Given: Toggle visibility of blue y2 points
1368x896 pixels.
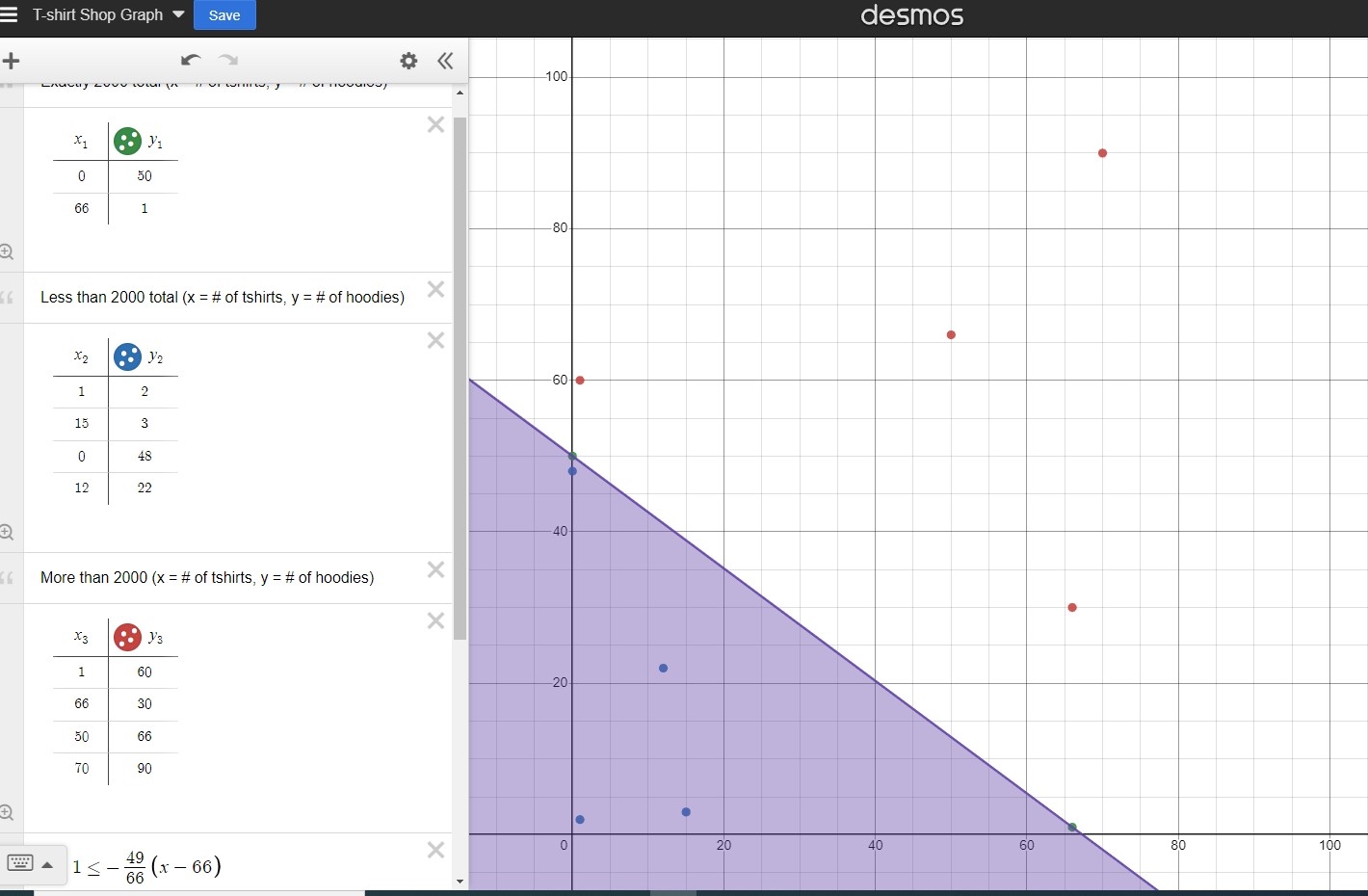Looking at the screenshot, I should 127,357.
